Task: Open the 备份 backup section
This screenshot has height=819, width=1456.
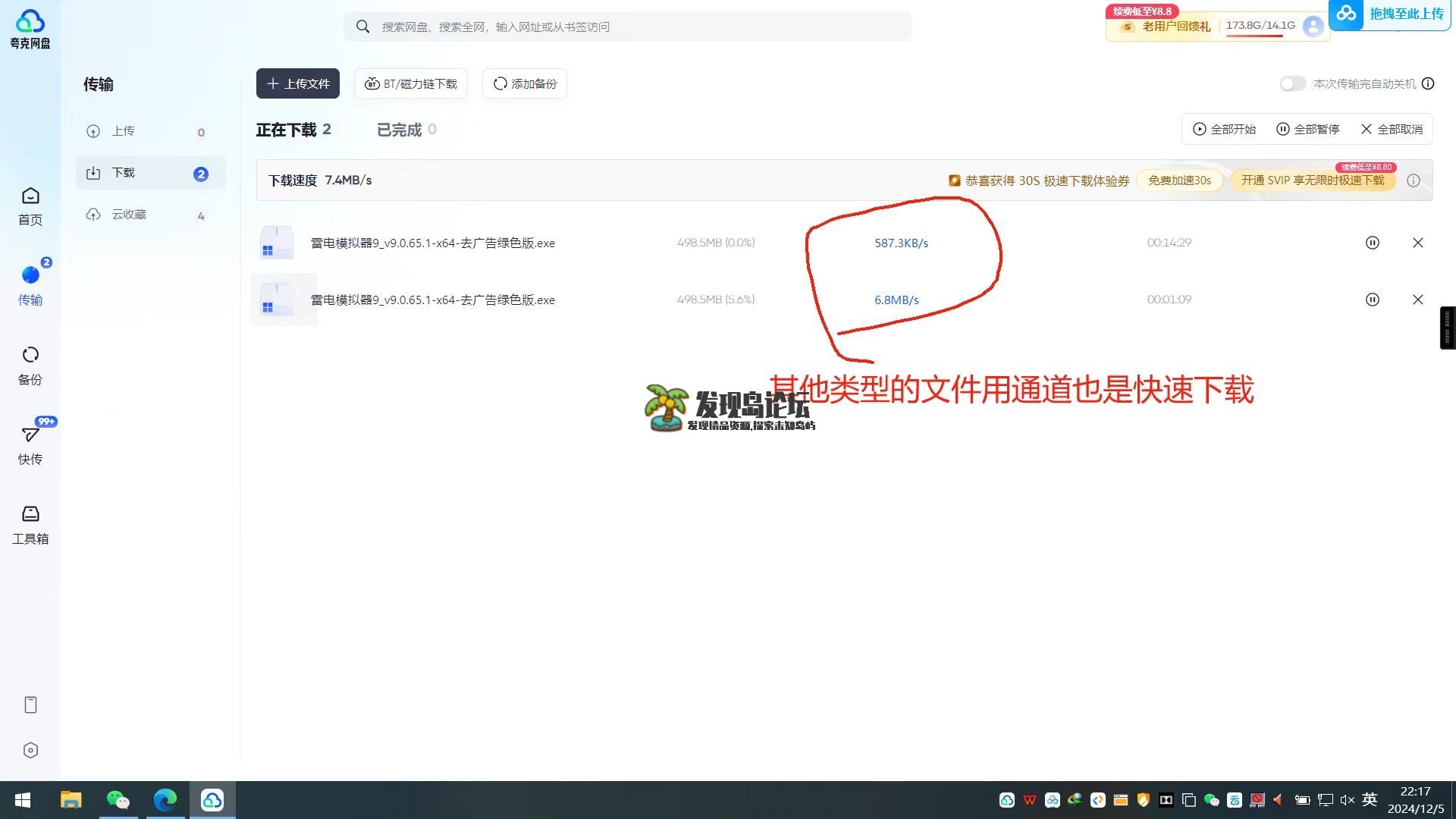Action: 30,366
